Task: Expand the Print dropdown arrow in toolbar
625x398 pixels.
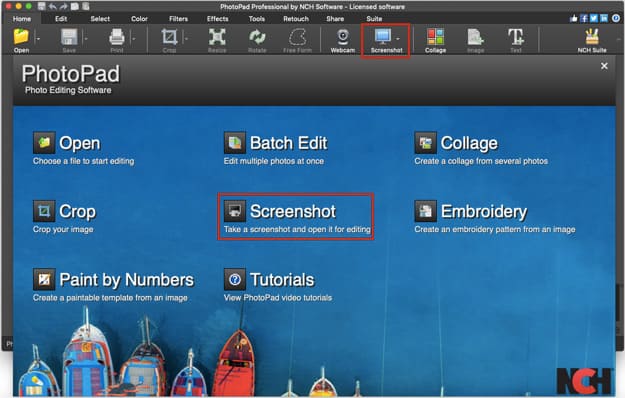Action: [x=134, y=39]
